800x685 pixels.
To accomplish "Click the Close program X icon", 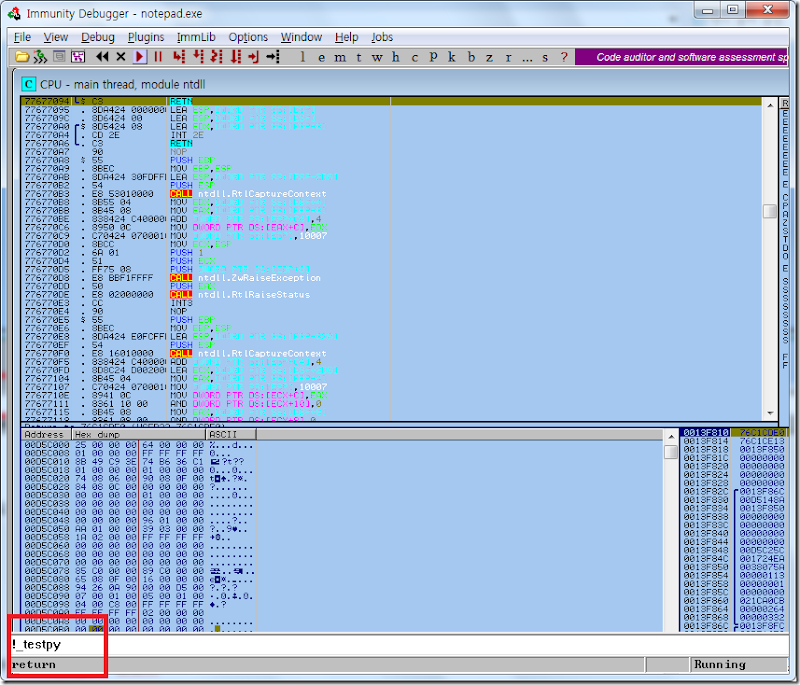I will tap(121, 57).
